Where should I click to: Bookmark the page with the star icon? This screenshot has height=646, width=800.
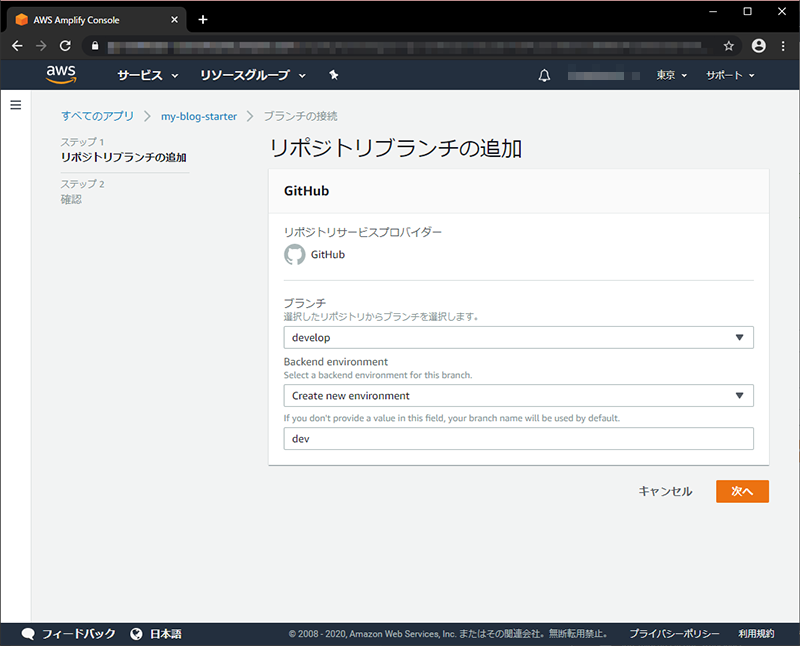pos(729,46)
